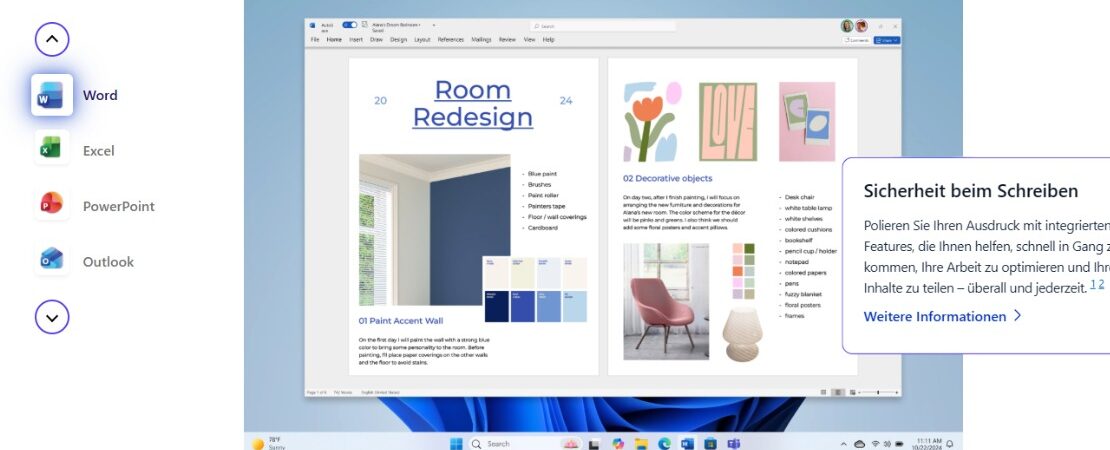Image resolution: width=1110 pixels, height=450 pixels.
Task: Adjust the Word zoom slider in status bar
Action: coord(879,392)
